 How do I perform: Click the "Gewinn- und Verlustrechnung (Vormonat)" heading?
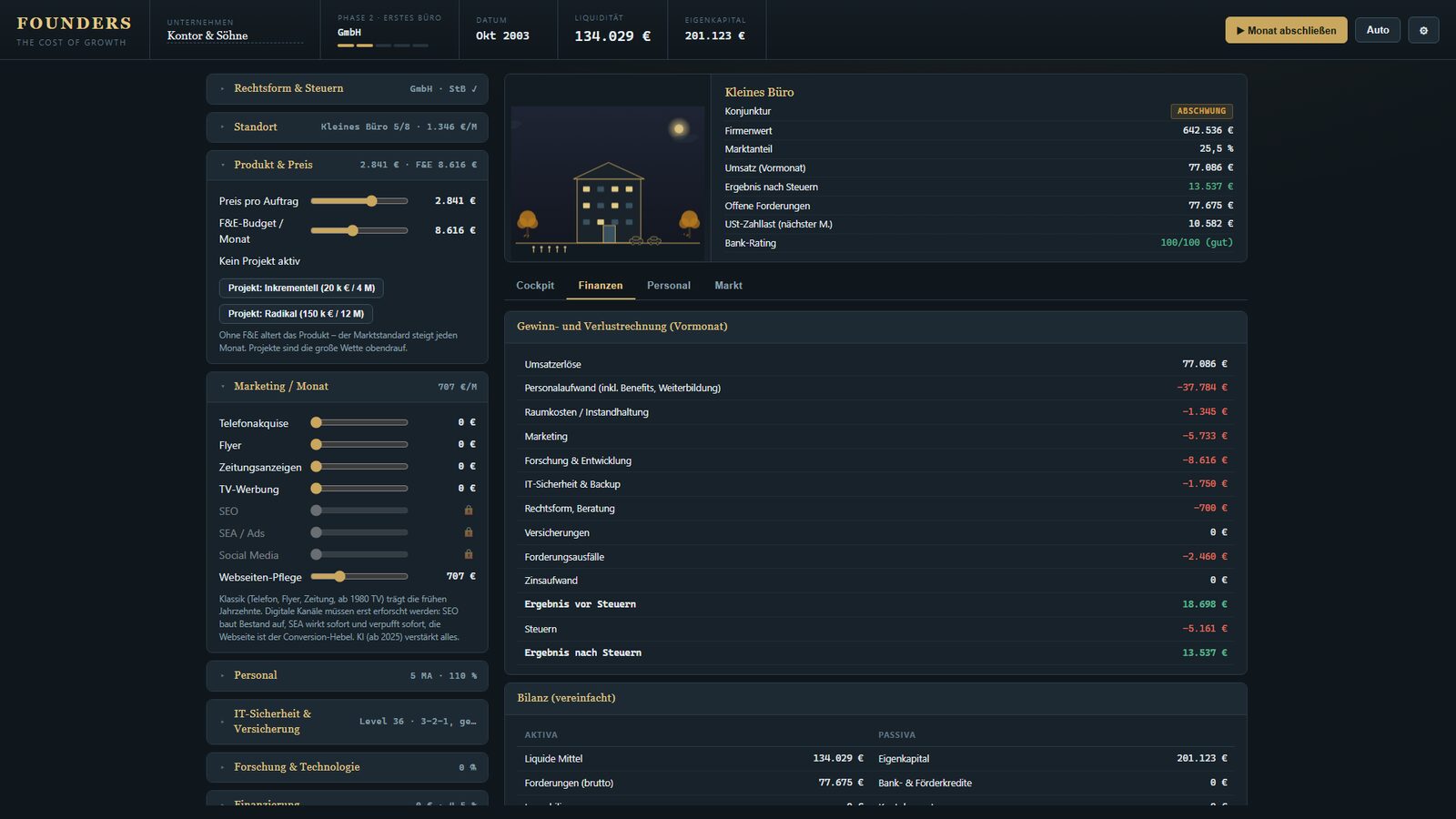coord(622,327)
